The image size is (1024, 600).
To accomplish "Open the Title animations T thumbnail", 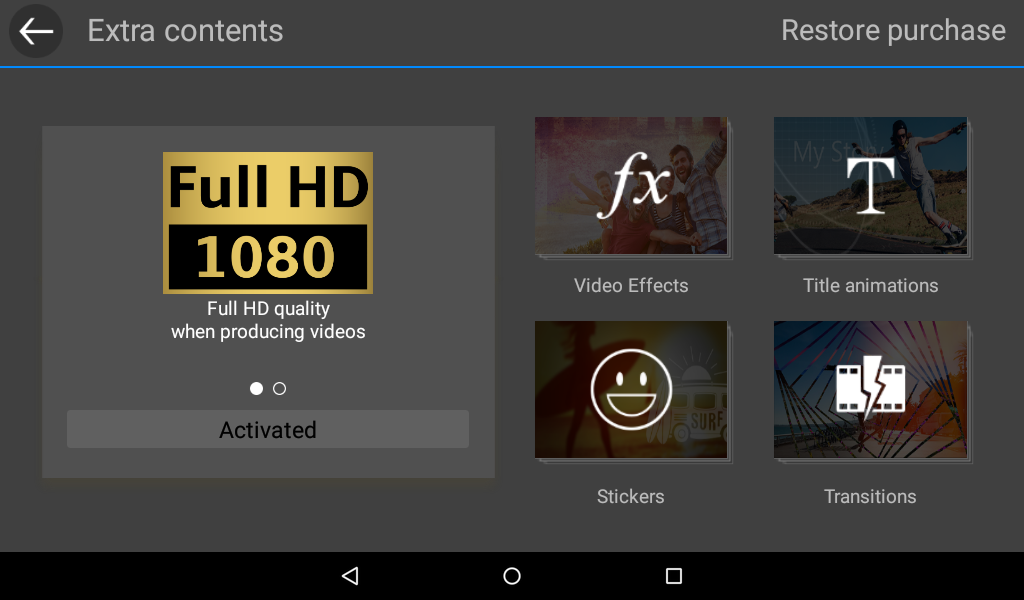I will [x=870, y=186].
